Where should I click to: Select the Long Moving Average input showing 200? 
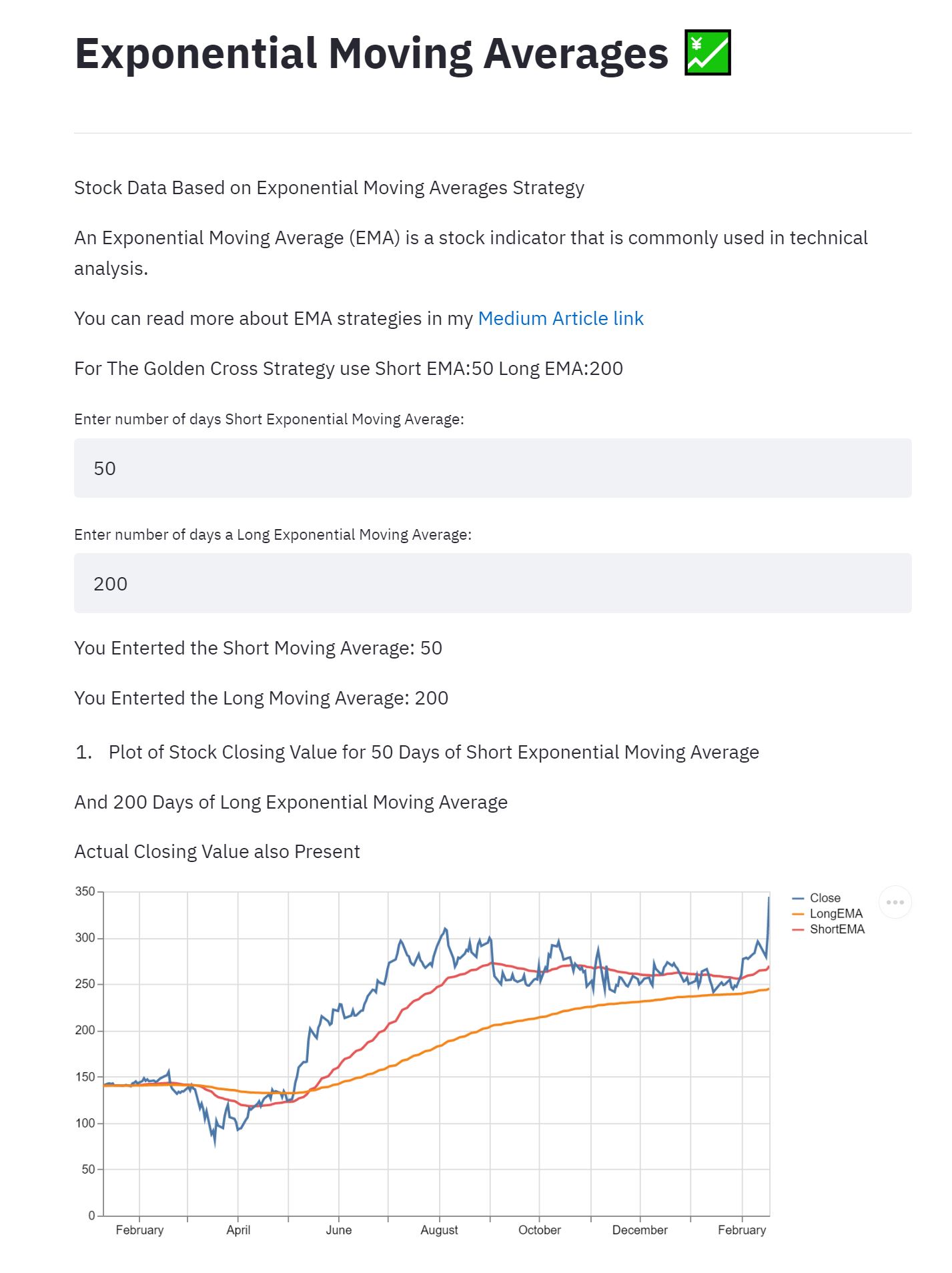tap(494, 582)
